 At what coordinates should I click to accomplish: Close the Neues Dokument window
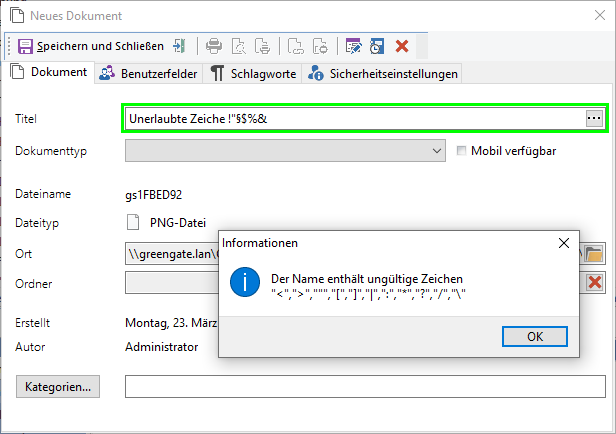600,15
